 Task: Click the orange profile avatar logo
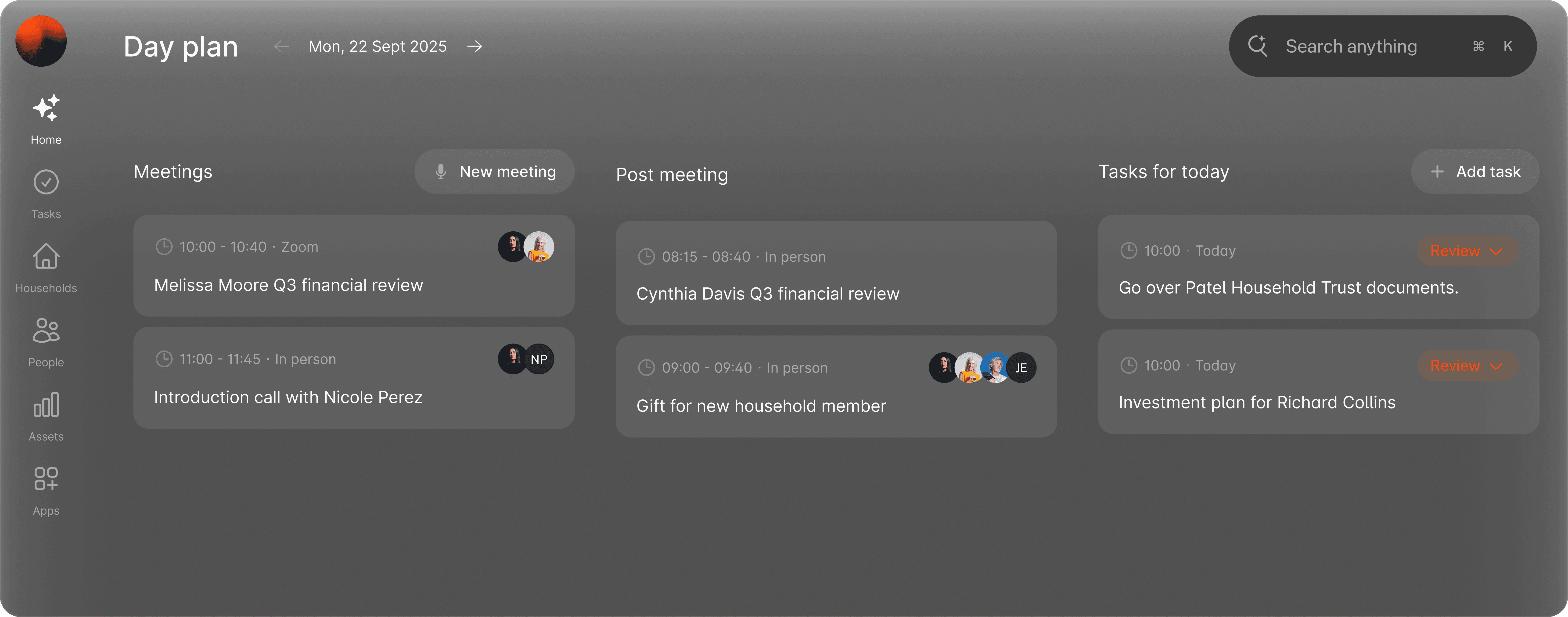pyautogui.click(x=41, y=41)
